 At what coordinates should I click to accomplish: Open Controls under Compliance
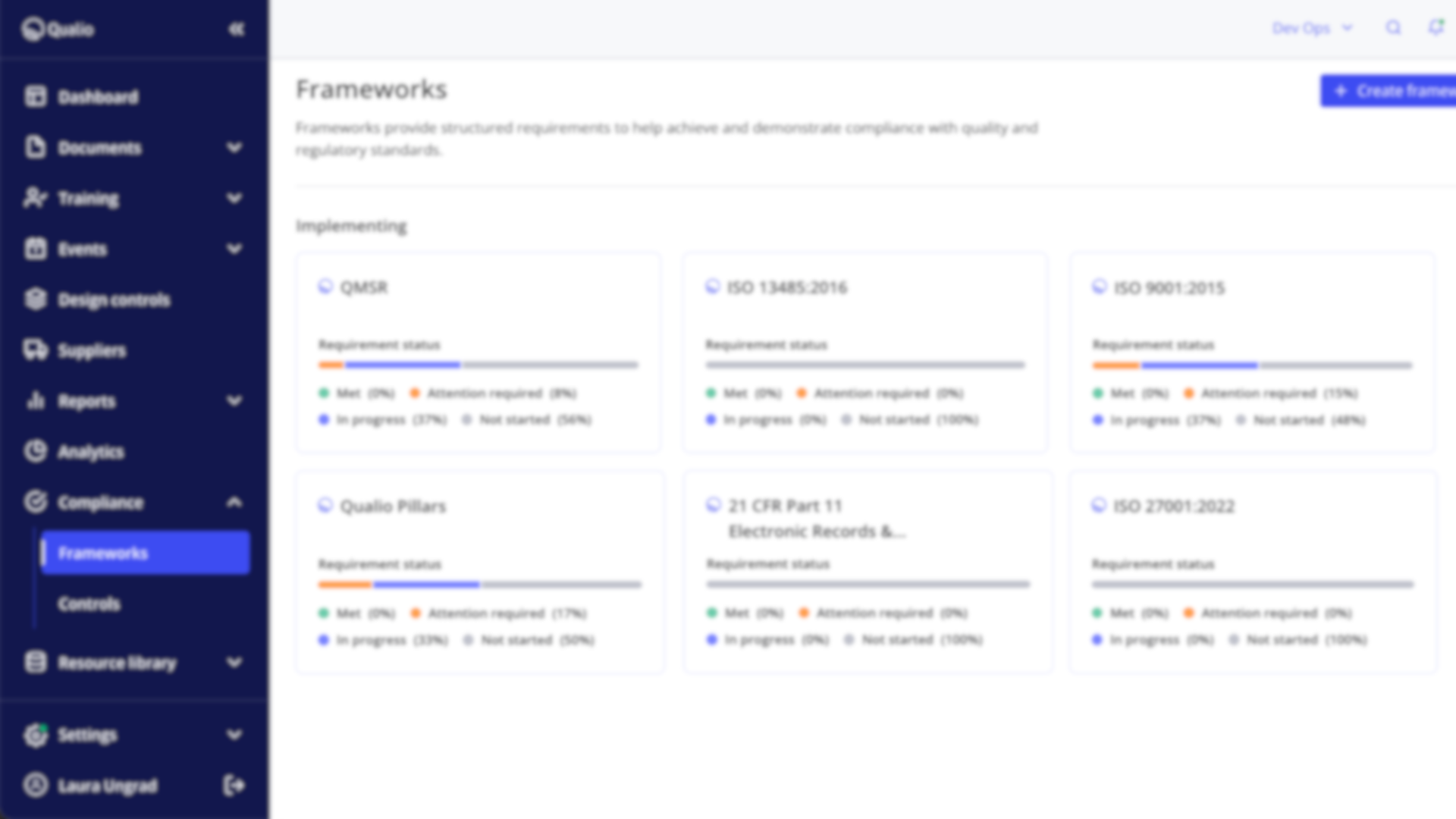[89, 604]
